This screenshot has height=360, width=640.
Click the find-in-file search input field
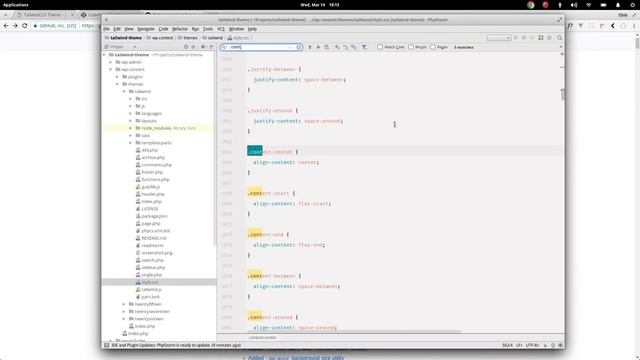pyautogui.click(x=261, y=47)
